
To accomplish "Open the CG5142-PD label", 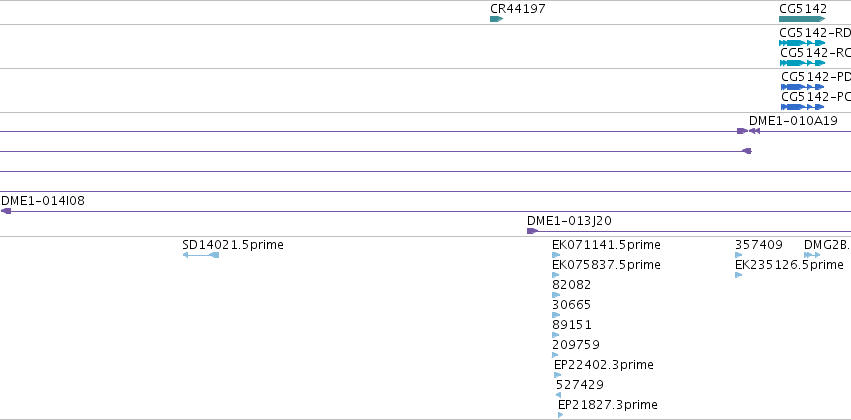I will pos(816,77).
